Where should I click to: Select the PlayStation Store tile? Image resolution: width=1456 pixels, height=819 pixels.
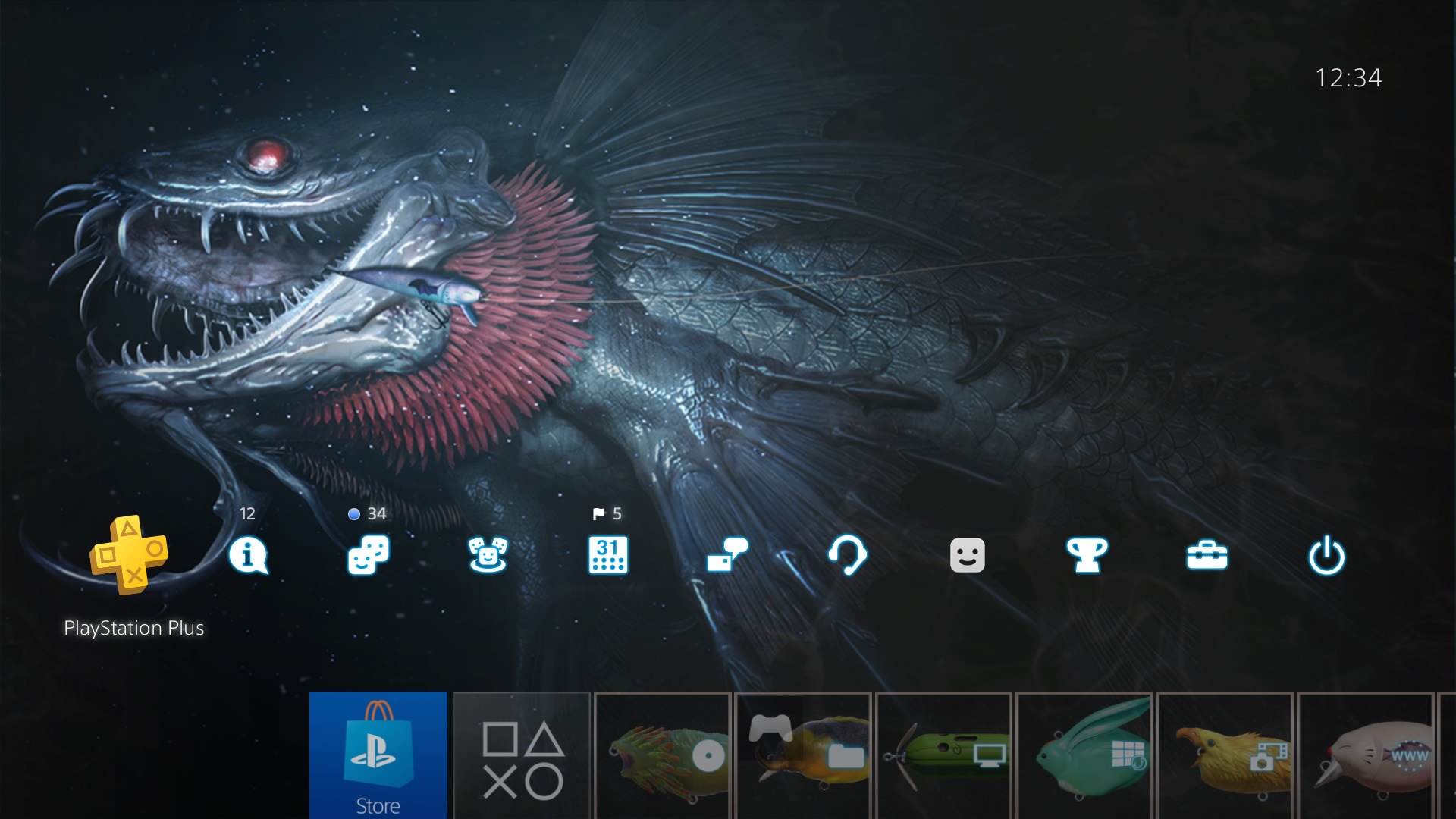(x=378, y=755)
